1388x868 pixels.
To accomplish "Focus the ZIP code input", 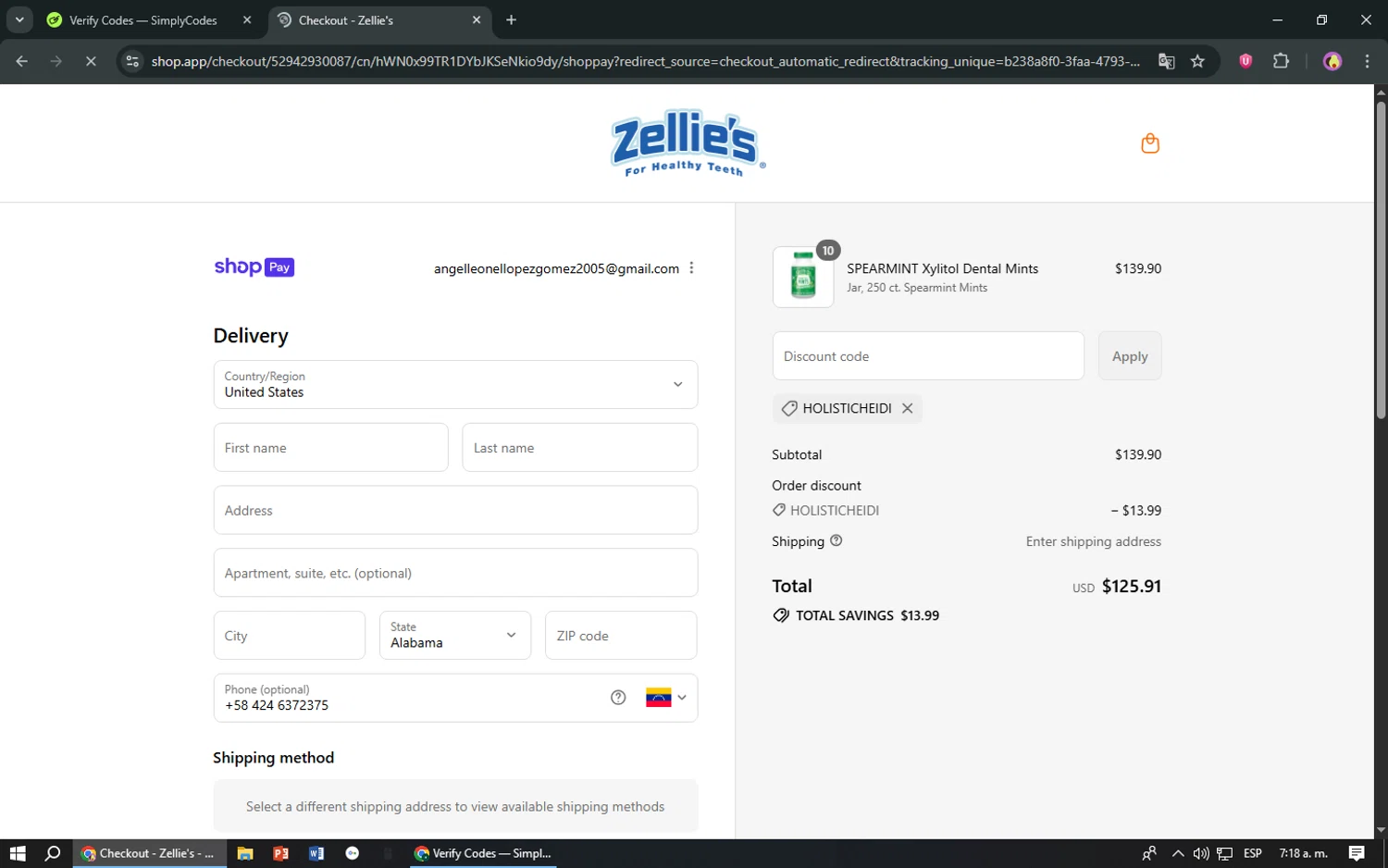I will pos(621,635).
